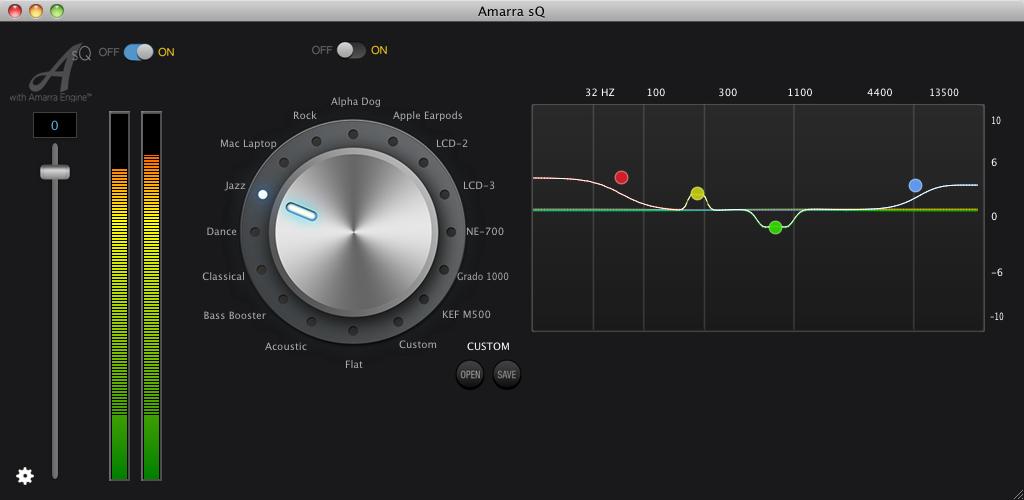Click the active Jazz preset dot

(x=263, y=195)
